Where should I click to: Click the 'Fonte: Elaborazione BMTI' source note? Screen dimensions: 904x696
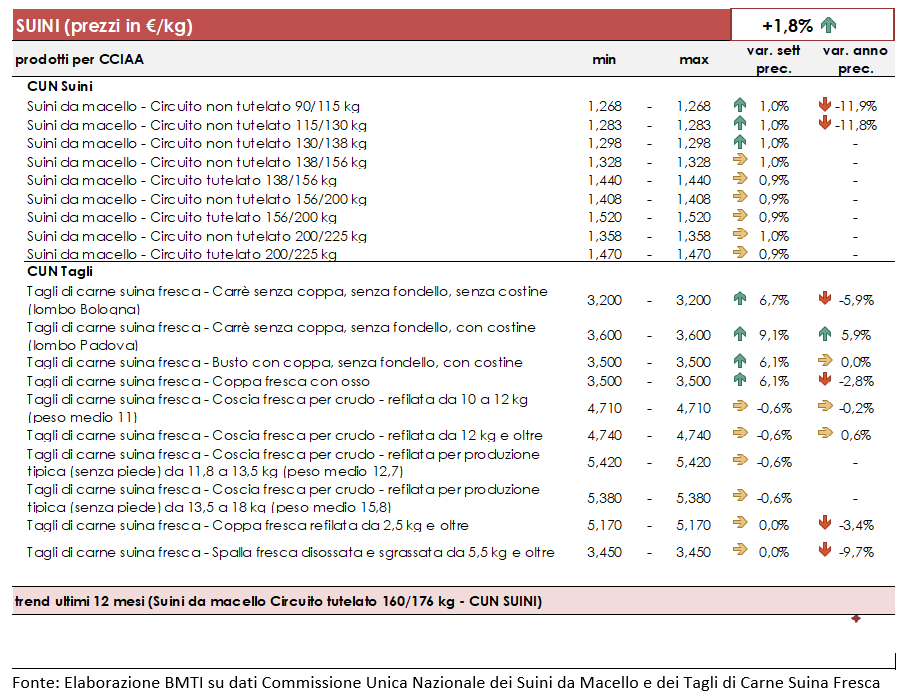click(446, 683)
